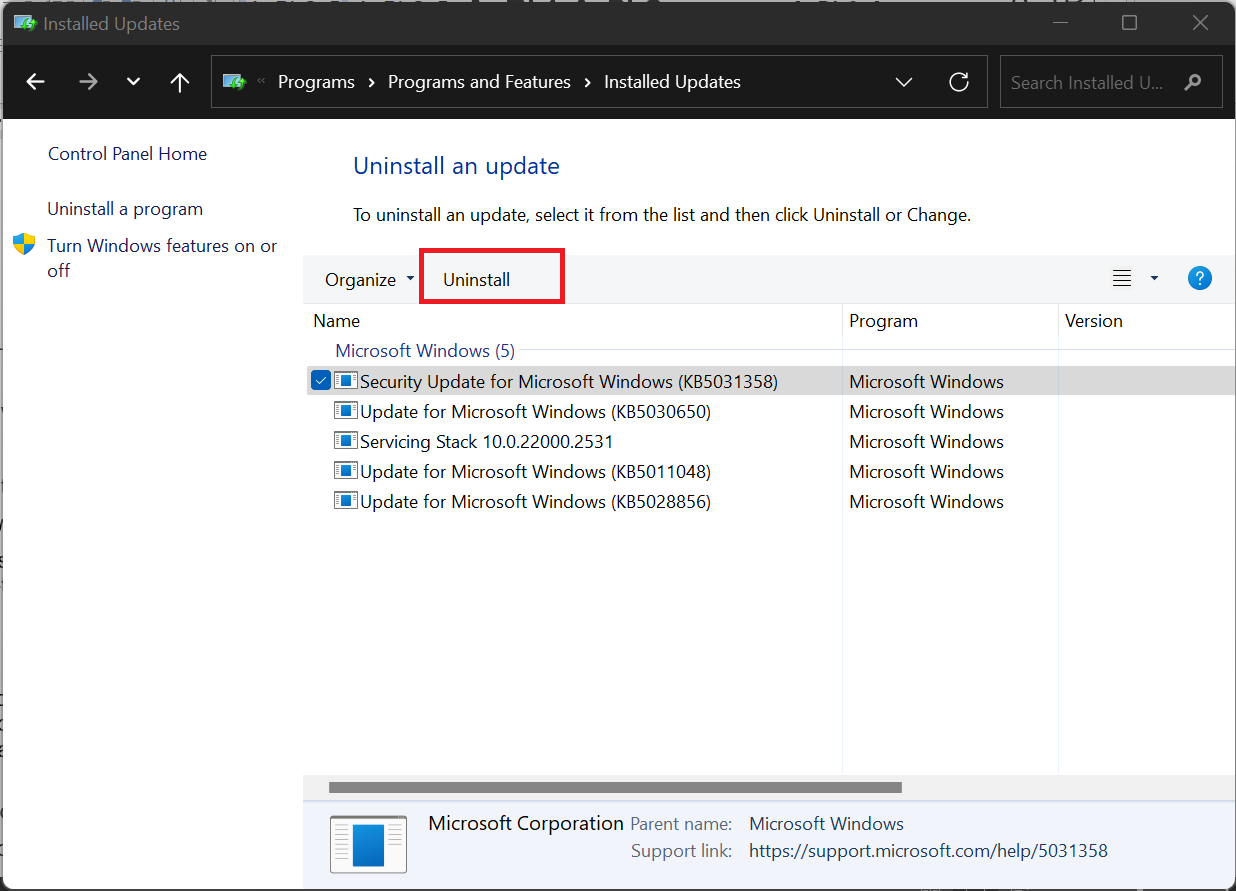Click the icon beside KB5031358 update
The width and height of the screenshot is (1236, 891).
tap(346, 381)
